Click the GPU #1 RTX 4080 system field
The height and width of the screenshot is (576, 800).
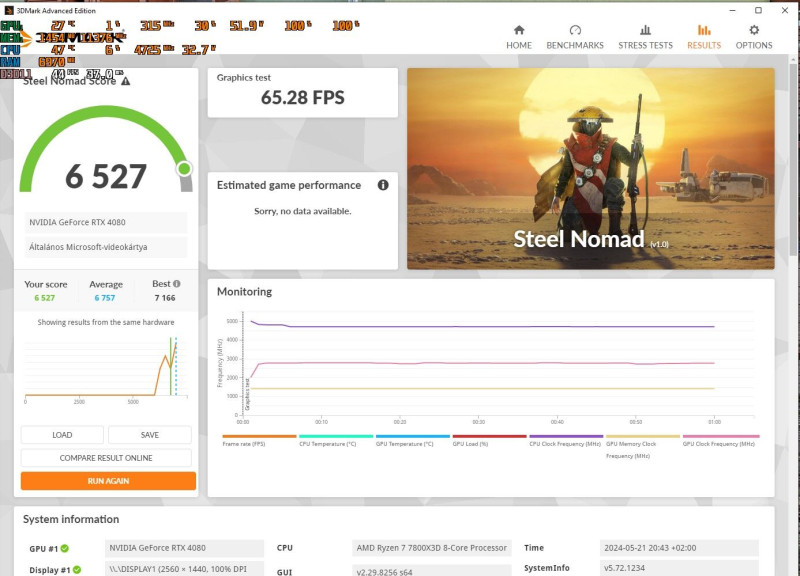point(184,548)
